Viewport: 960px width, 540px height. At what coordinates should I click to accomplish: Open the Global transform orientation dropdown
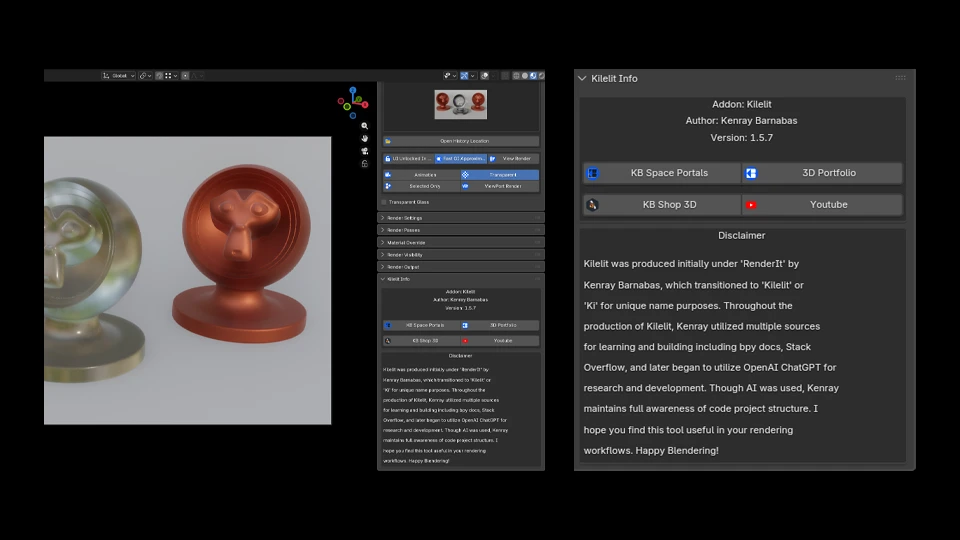(119, 75)
